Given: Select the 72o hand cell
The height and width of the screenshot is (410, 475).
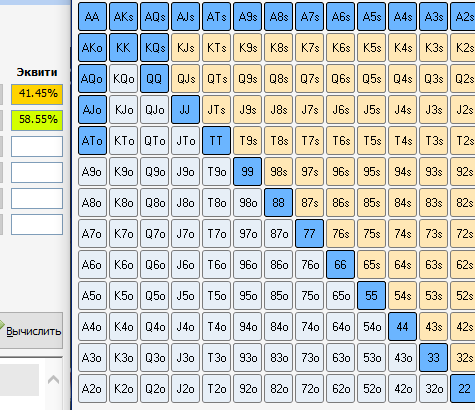Looking at the screenshot, I should 309,388.
